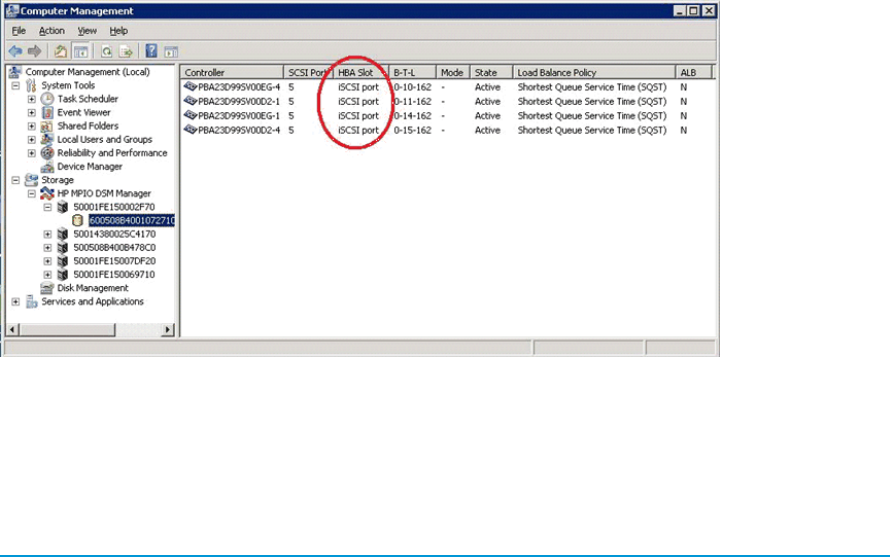Click the tree pane left scroll arrow
The width and height of the screenshot is (890, 557).
(x=12, y=329)
